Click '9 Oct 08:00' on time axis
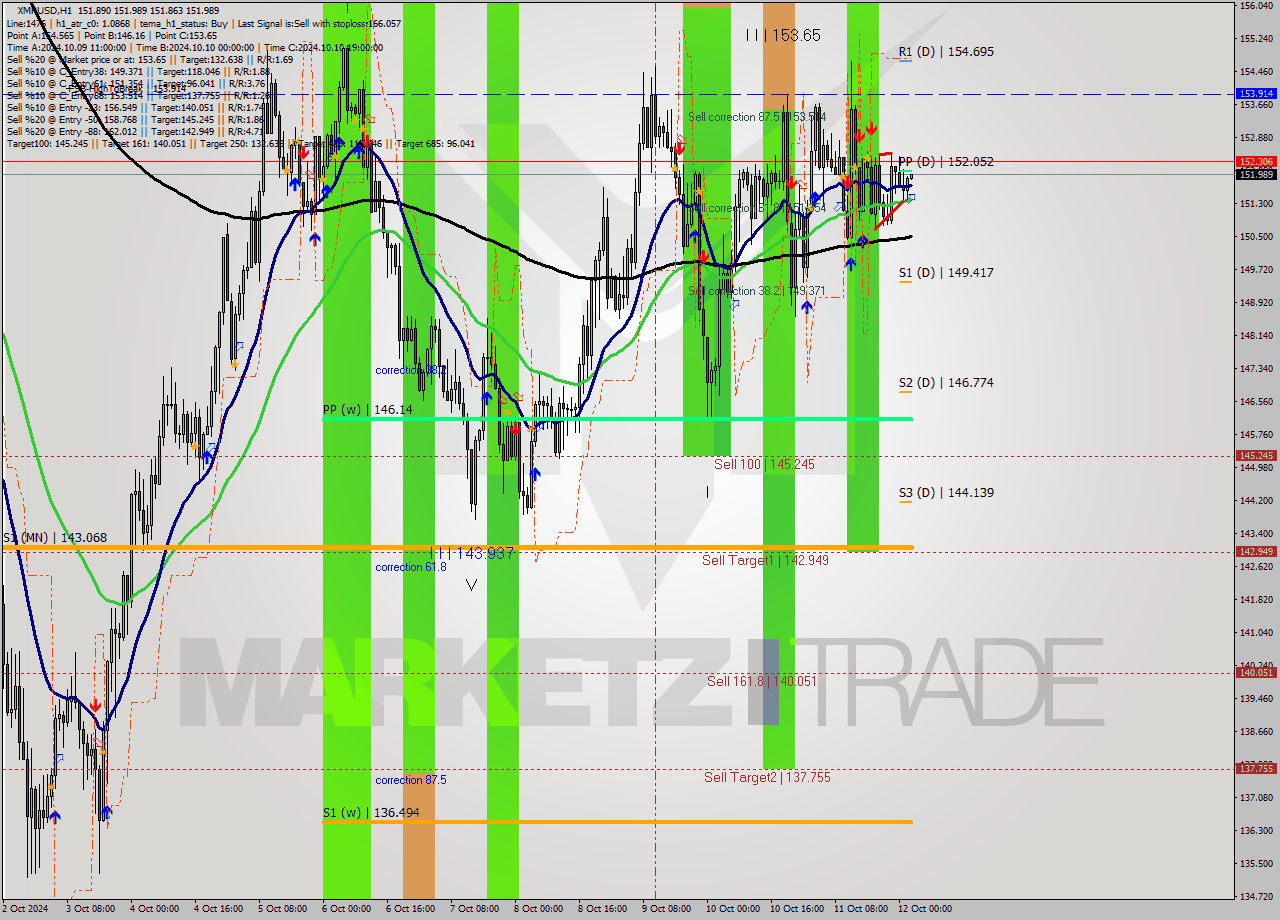1280x920 pixels. [x=667, y=909]
